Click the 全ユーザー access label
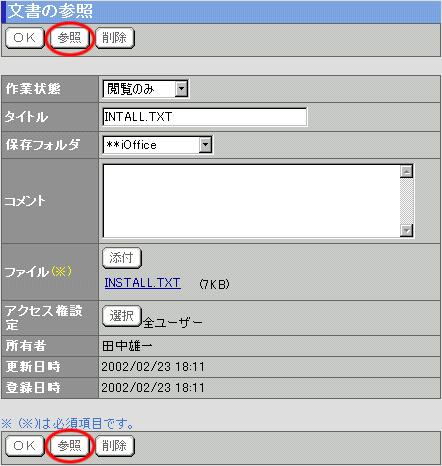This screenshot has height=466, width=442. click(x=173, y=322)
